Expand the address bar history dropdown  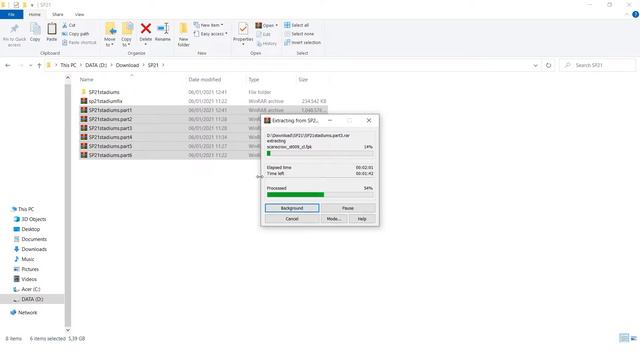[536, 65]
